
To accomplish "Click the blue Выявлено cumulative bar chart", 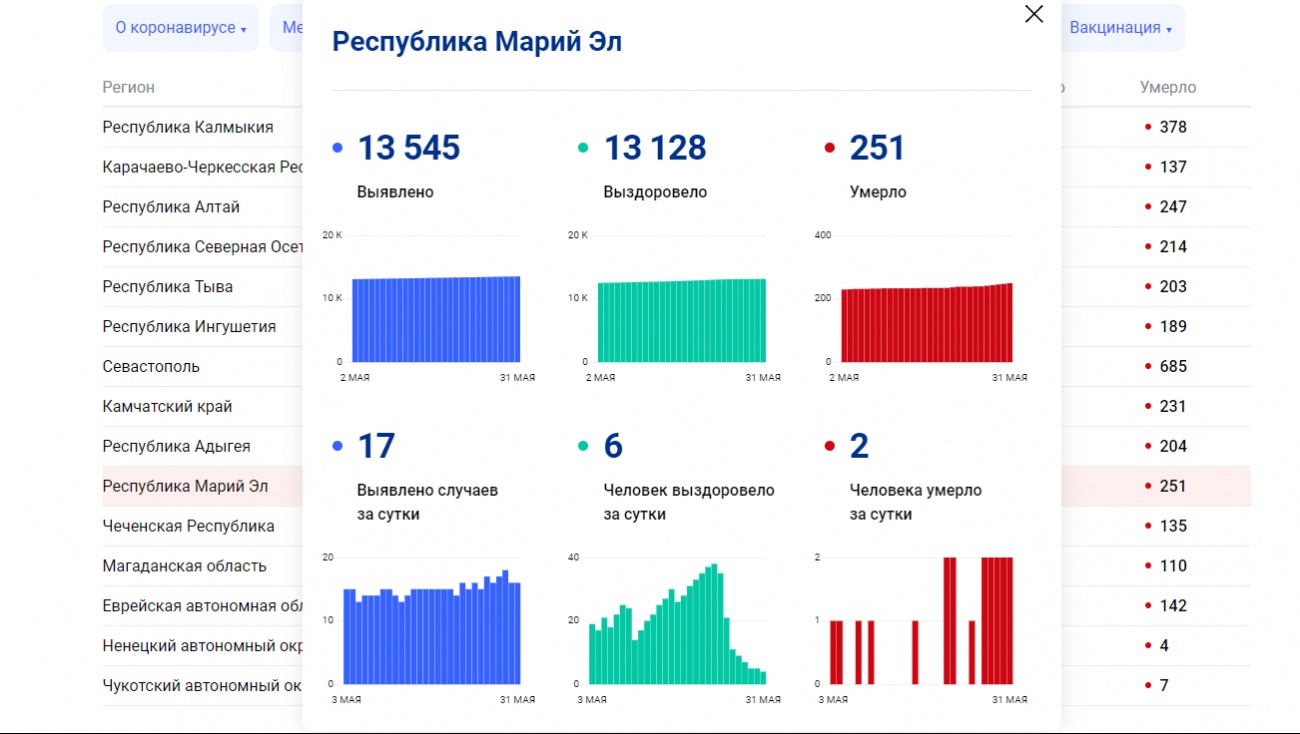I will click(435, 320).
